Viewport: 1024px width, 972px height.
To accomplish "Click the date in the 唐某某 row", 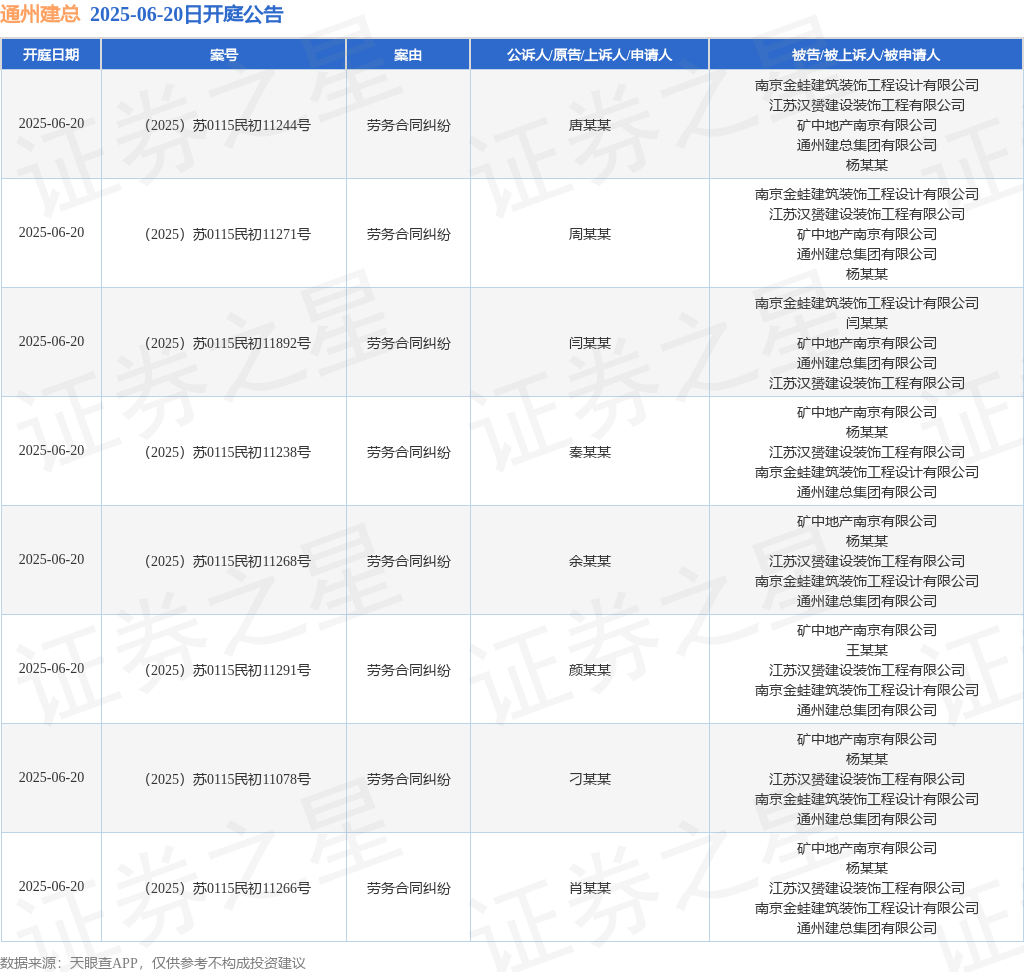I will tap(51, 123).
